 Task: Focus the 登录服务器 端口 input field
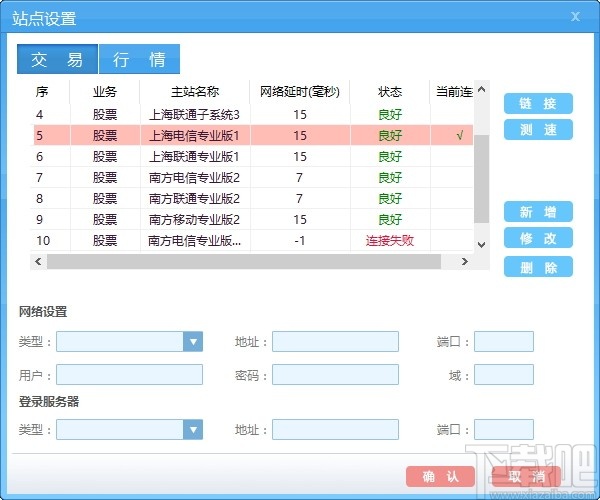pyautogui.click(x=504, y=429)
